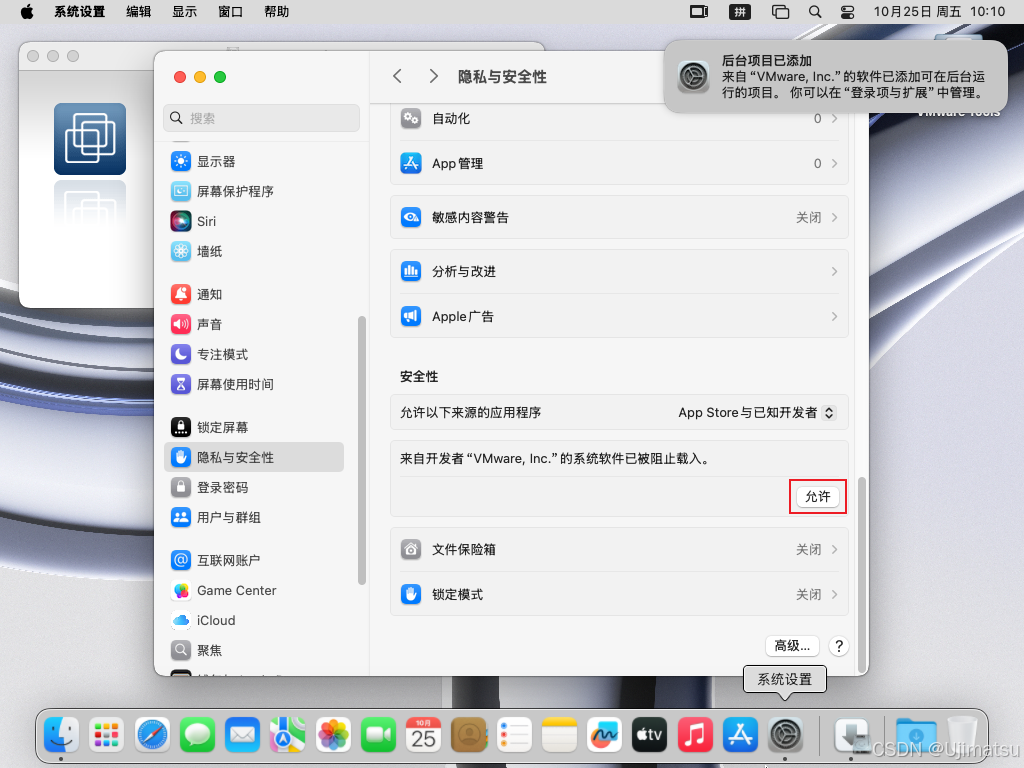Open the Edit (编辑) menu
Viewport: 1024px width, 768px height.
tap(138, 12)
